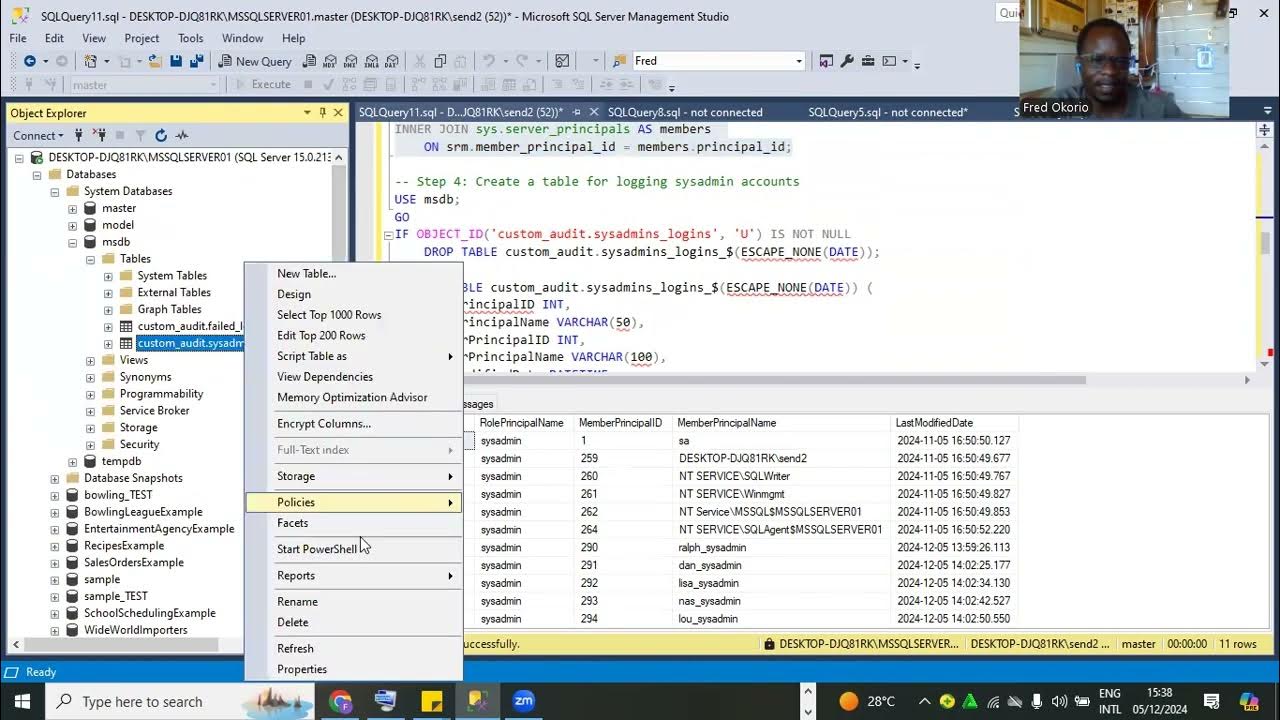Open the File menu

tap(18, 38)
